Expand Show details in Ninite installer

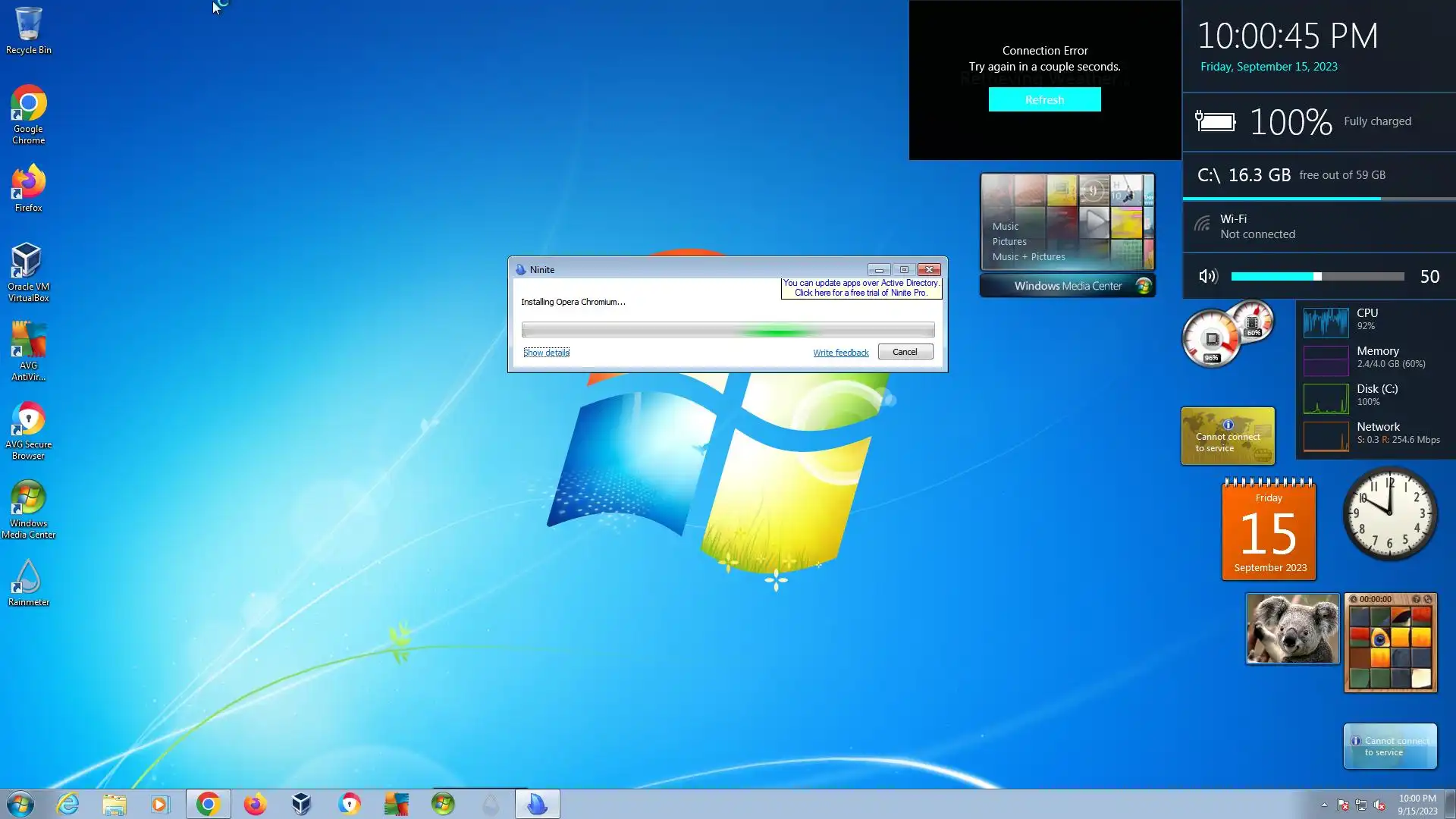(546, 353)
